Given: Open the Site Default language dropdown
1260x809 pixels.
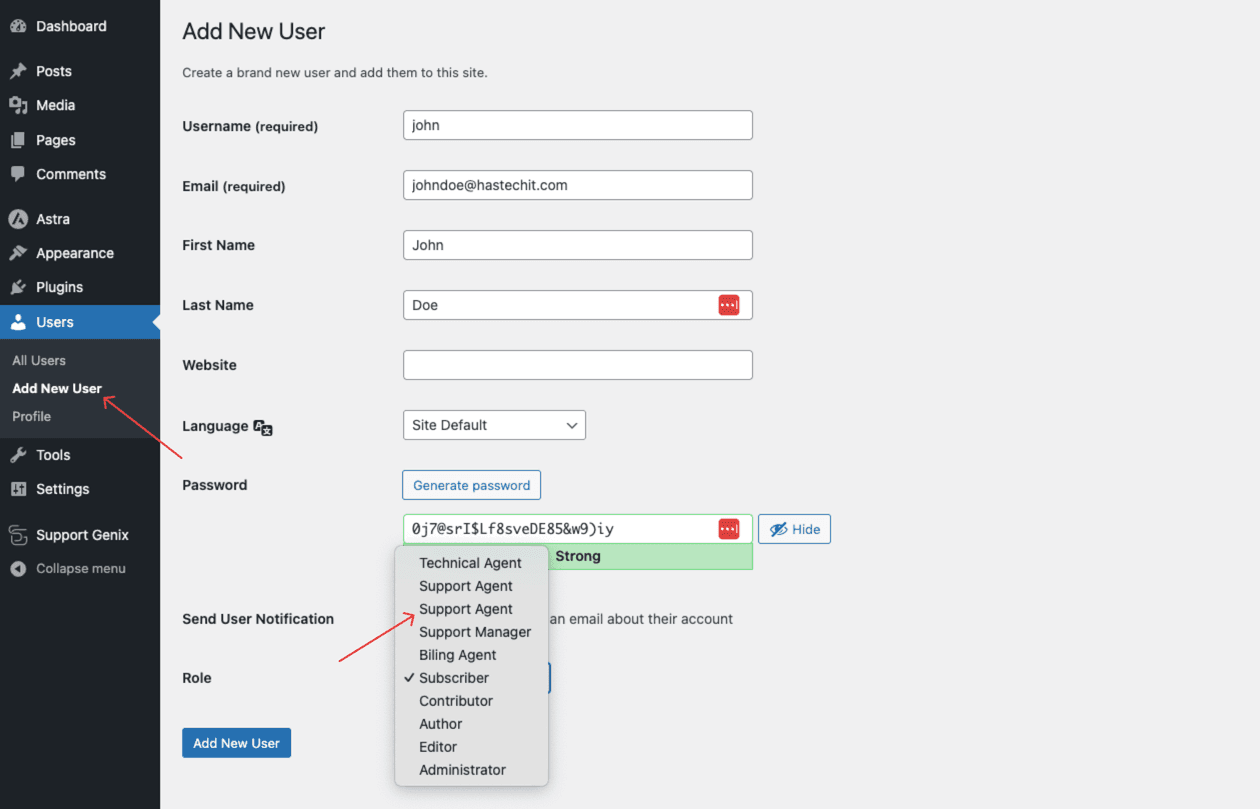Looking at the screenshot, I should [x=494, y=425].
